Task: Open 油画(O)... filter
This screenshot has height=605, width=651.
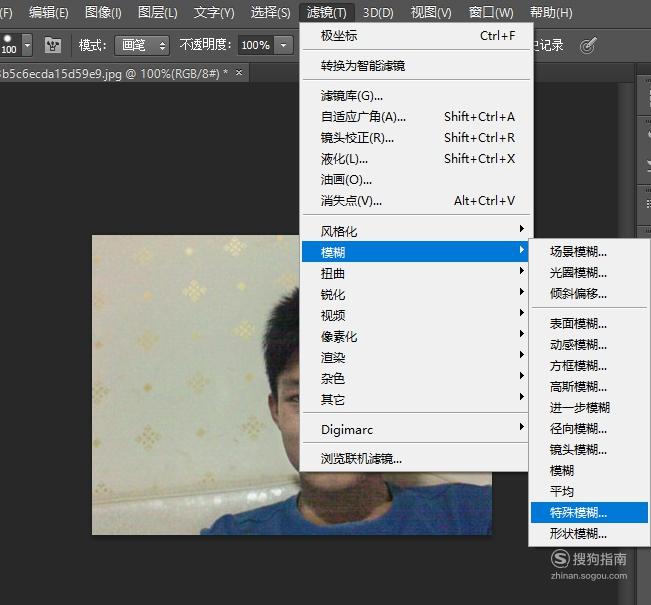Action: pyautogui.click(x=417, y=180)
